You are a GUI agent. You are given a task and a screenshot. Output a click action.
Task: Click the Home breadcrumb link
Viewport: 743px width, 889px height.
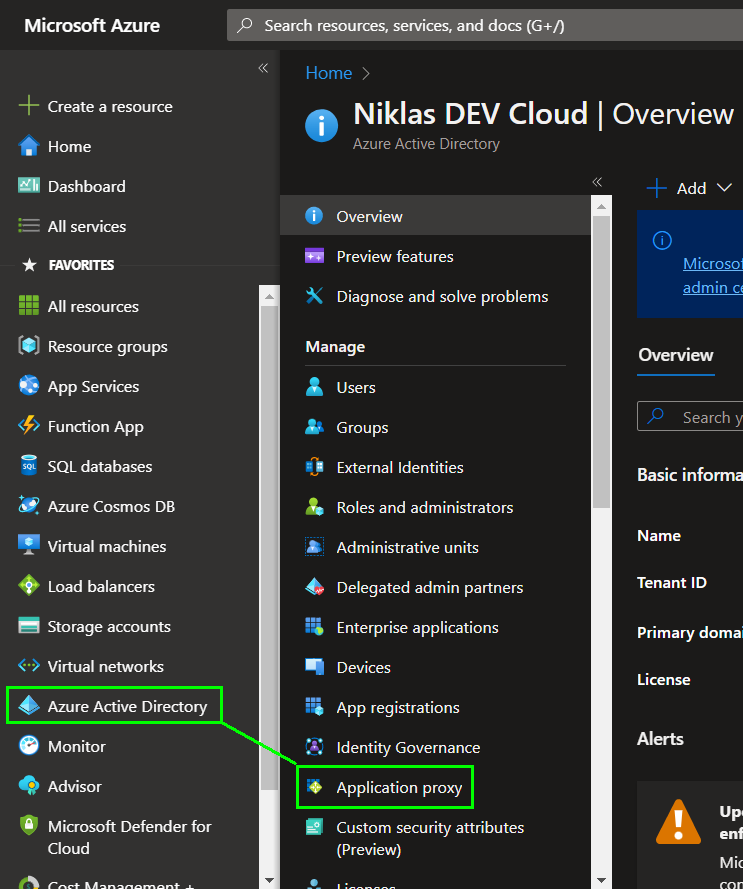click(328, 73)
